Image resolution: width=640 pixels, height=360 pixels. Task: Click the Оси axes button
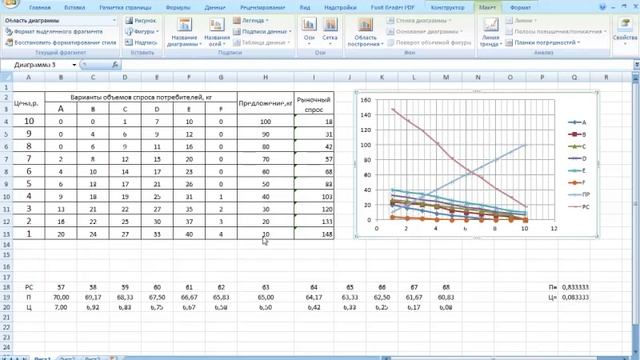point(309,31)
